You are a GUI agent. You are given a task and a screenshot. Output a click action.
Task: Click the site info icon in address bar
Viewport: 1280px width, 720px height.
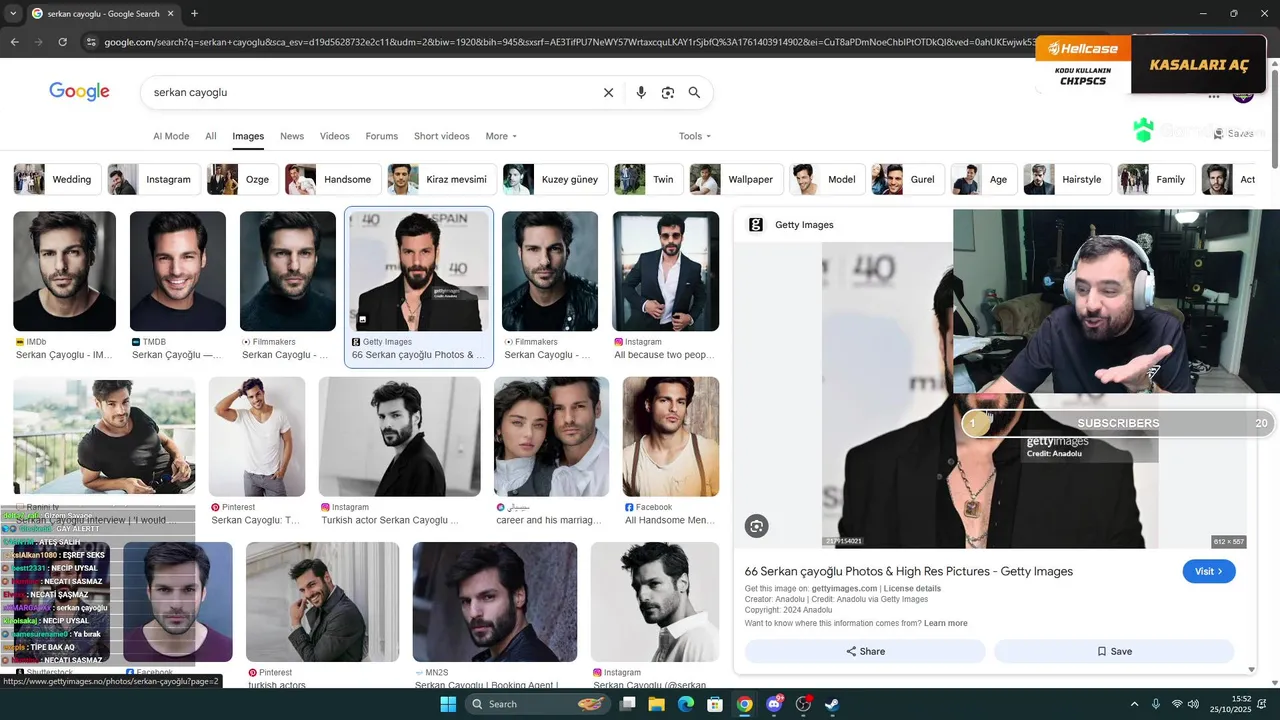[91, 42]
